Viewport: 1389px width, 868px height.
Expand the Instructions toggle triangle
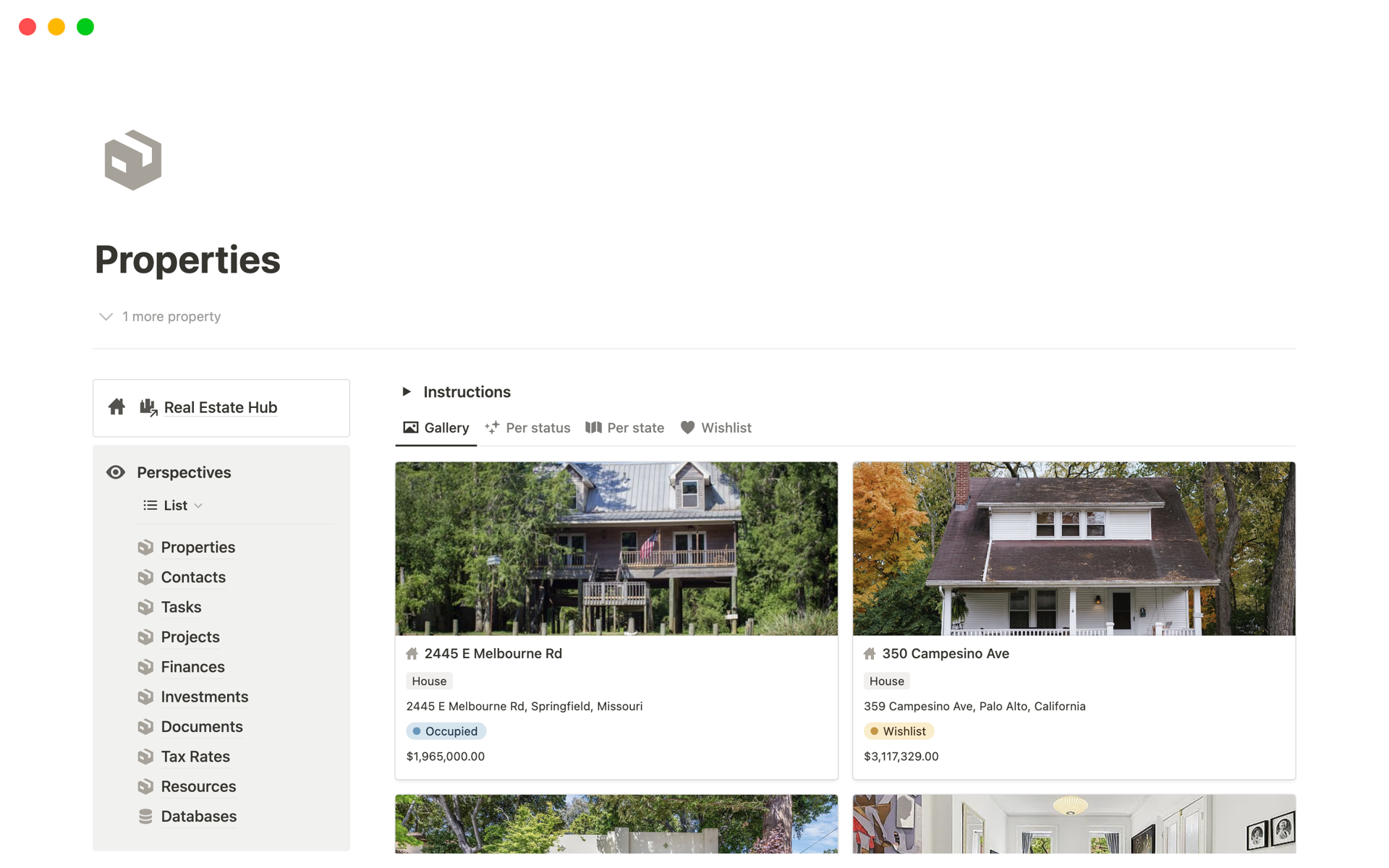407,392
